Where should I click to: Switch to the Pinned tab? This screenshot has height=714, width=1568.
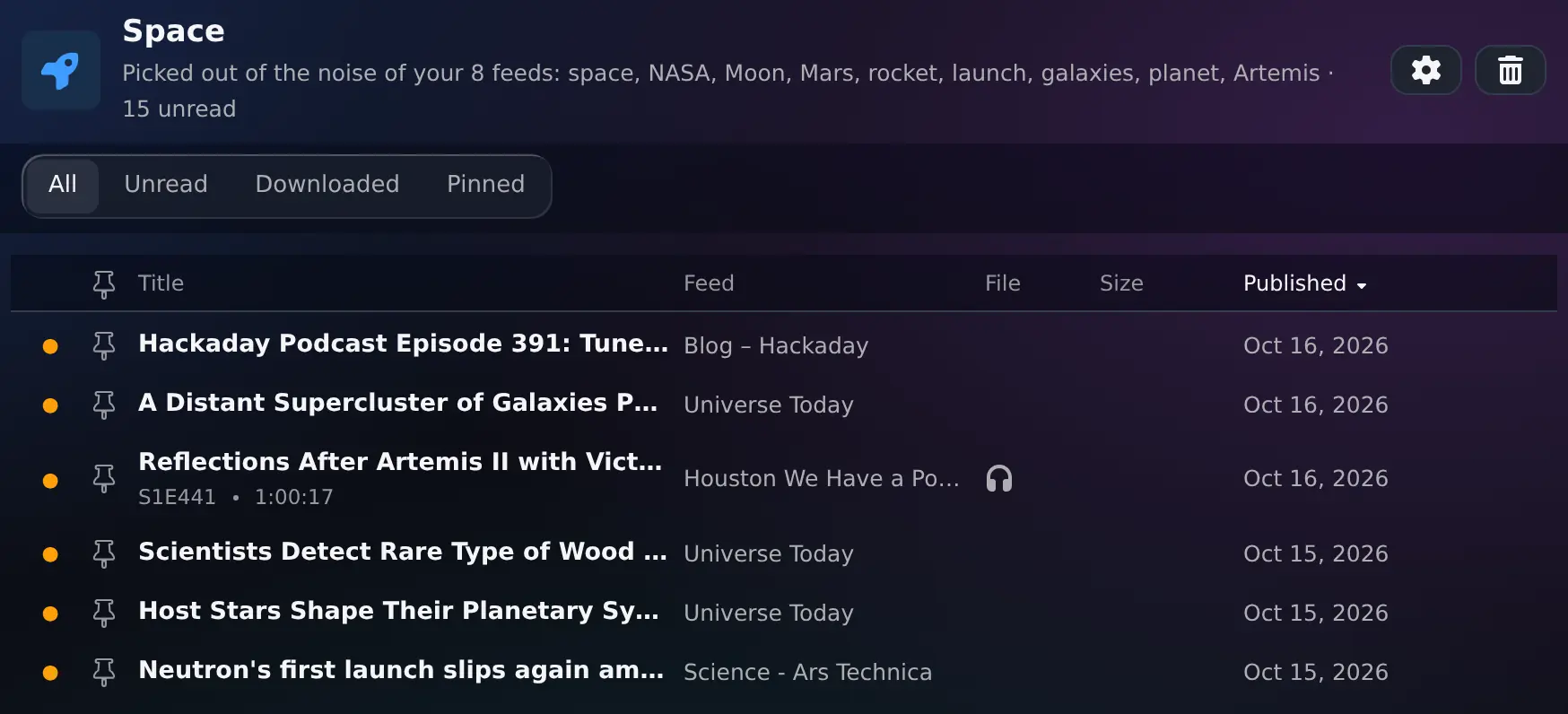[485, 185]
